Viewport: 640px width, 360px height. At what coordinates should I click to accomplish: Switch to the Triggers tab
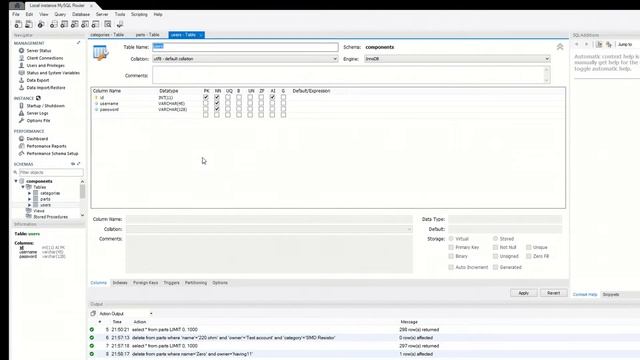click(x=171, y=282)
